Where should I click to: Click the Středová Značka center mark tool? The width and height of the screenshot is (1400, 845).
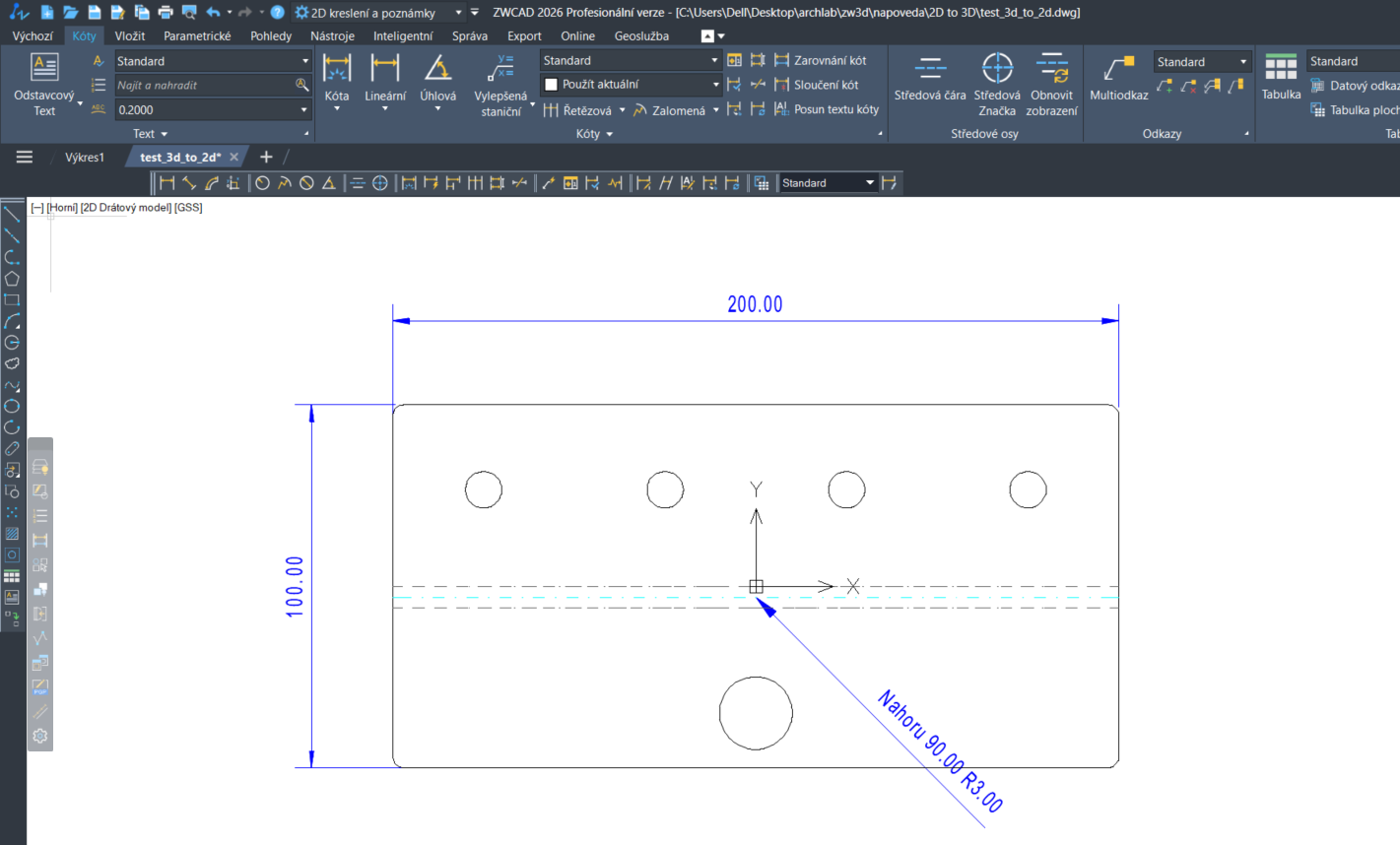click(997, 85)
